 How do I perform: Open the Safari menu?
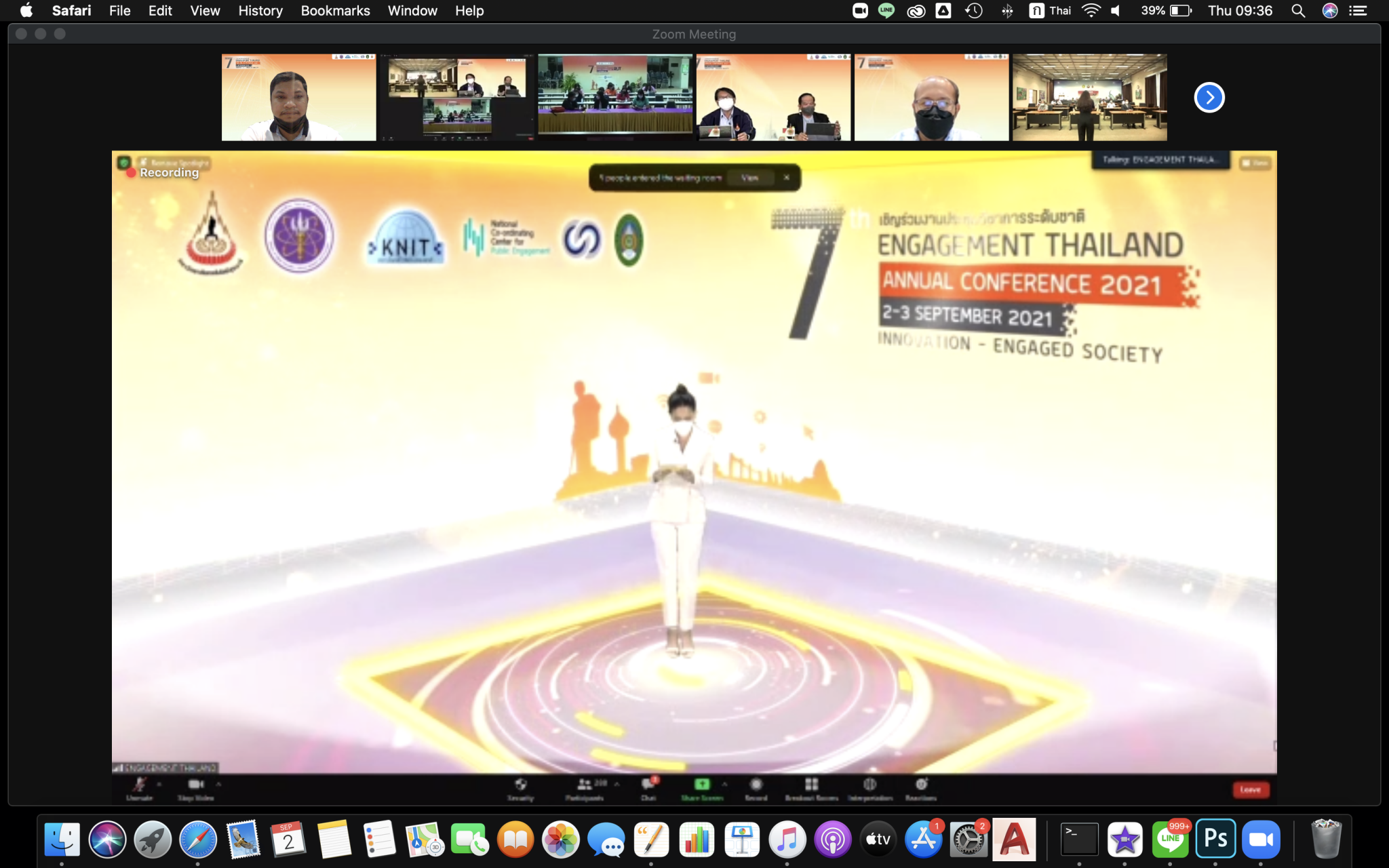point(71,10)
